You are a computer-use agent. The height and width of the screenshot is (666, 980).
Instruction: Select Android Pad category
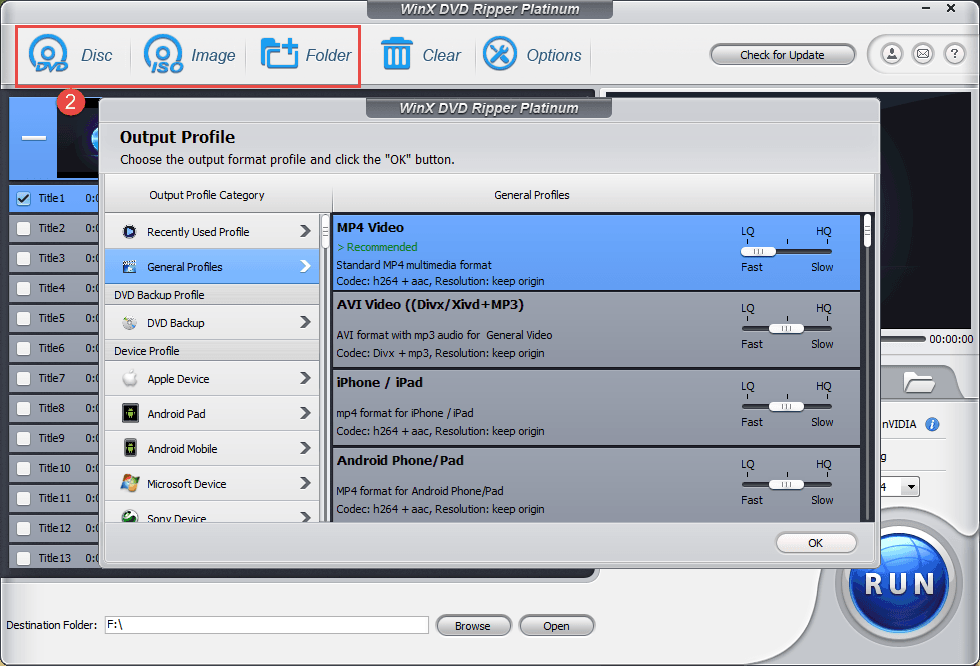coord(212,414)
